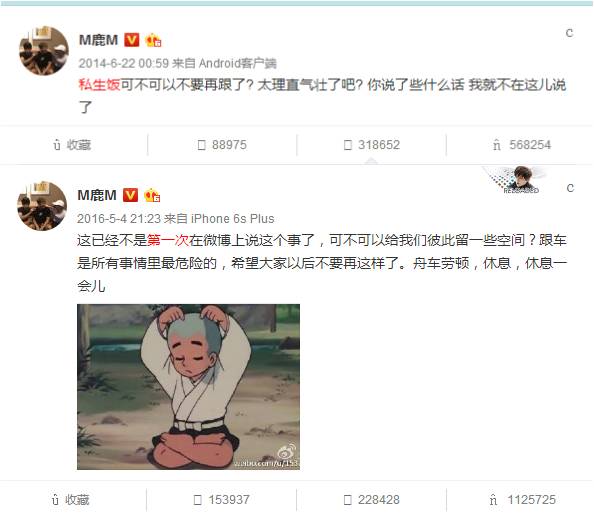Image resolution: width=594 pixels, height=519 pixels.
Task: Click 收藏 to favorite the 2016 post
Action: click(x=70, y=500)
